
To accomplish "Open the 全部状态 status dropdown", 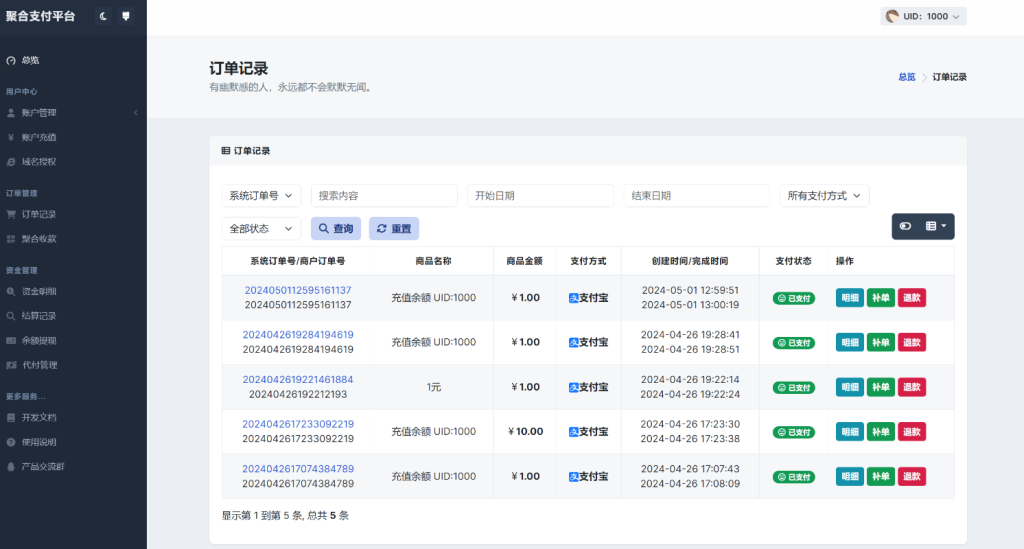I will pos(260,229).
